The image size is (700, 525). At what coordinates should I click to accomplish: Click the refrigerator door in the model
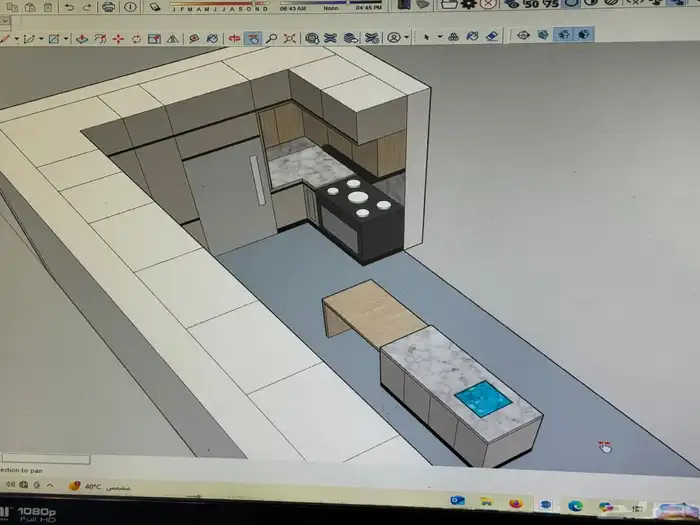click(x=230, y=196)
